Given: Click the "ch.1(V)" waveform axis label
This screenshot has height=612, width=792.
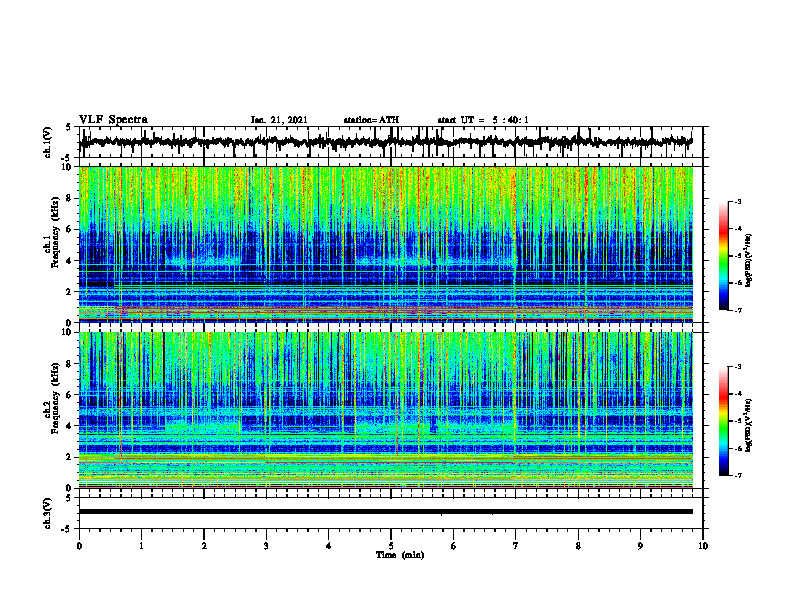Looking at the screenshot, I should click(x=48, y=142).
